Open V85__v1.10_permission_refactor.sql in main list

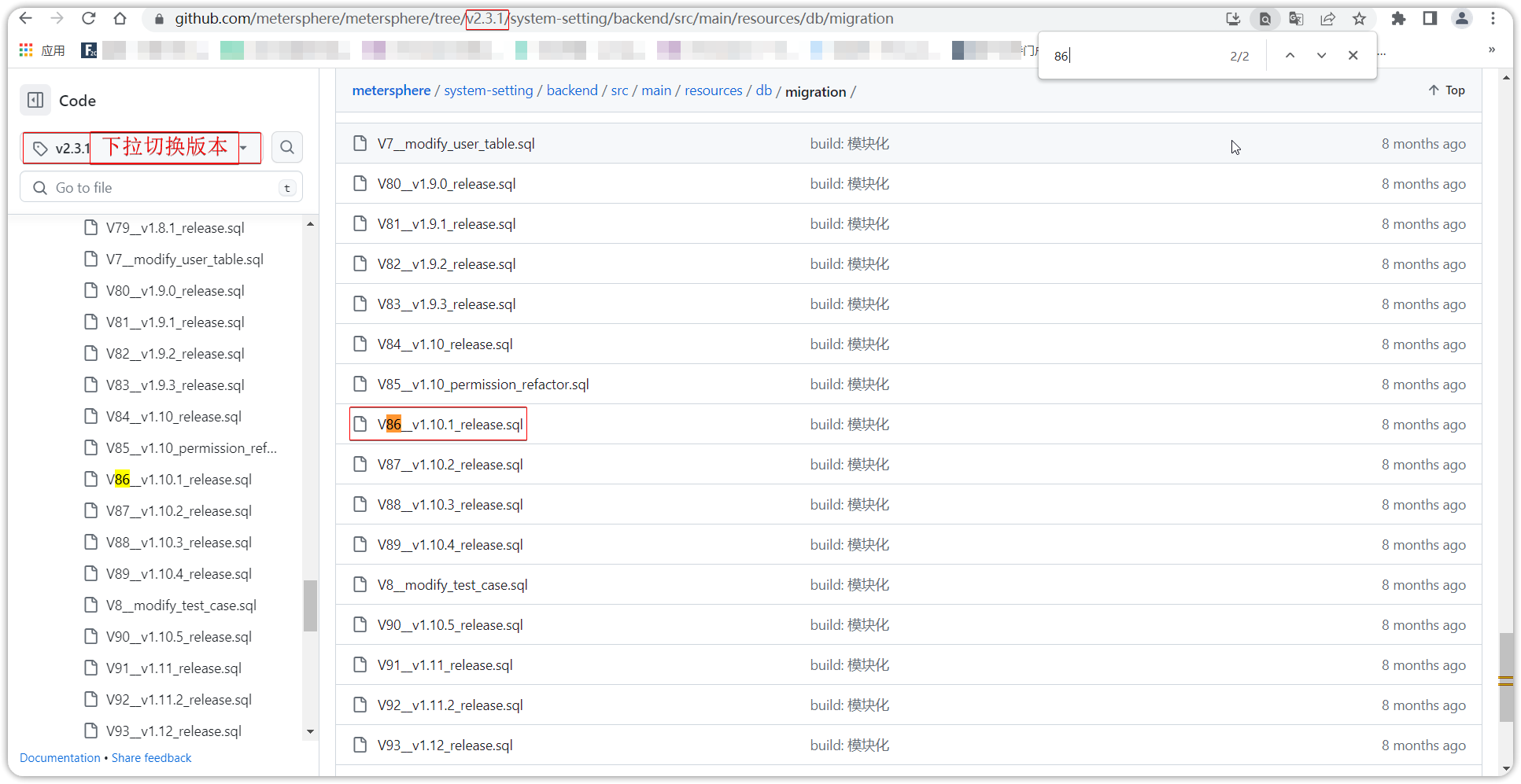(x=482, y=385)
